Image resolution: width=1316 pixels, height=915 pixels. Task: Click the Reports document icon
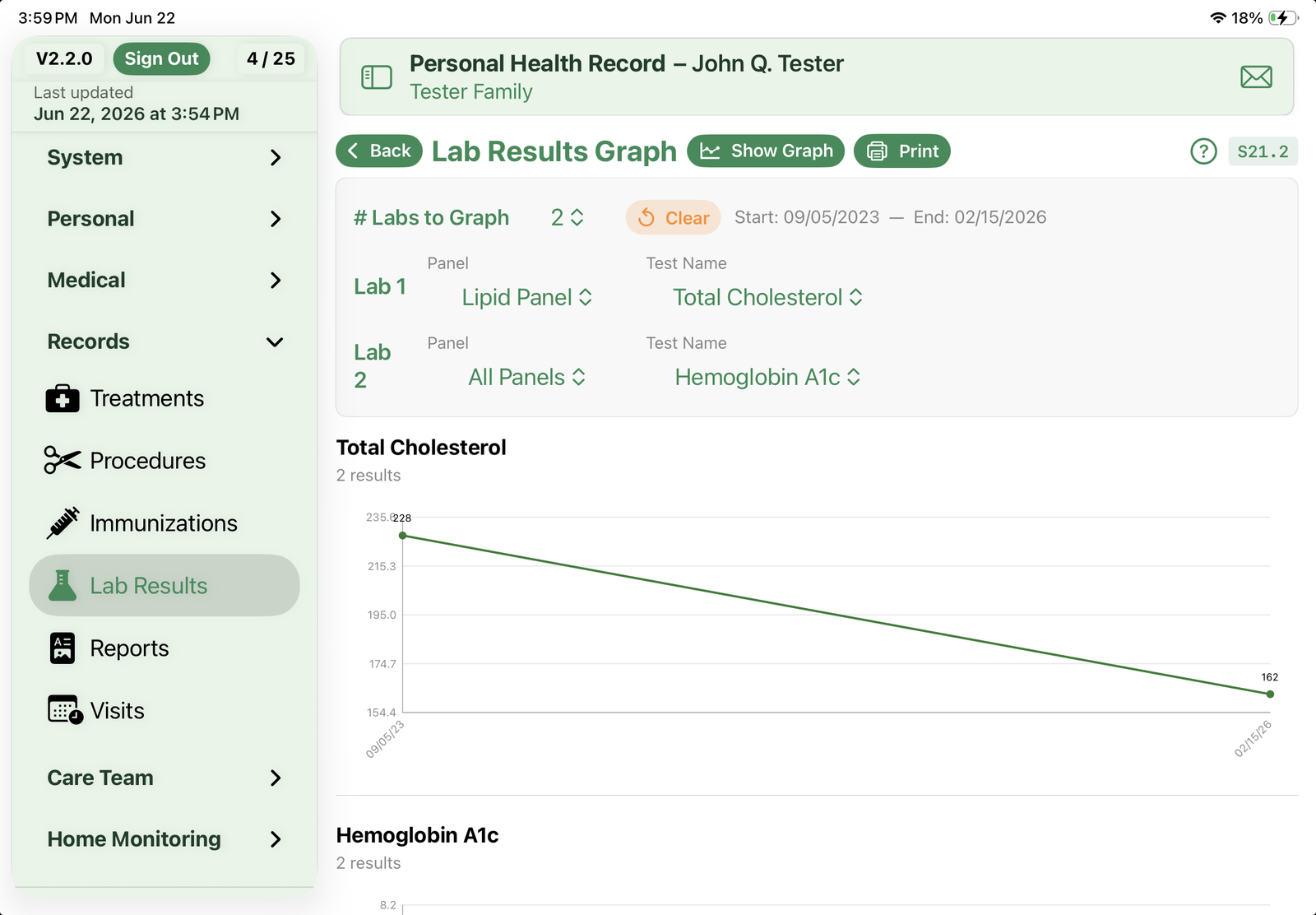pos(63,648)
